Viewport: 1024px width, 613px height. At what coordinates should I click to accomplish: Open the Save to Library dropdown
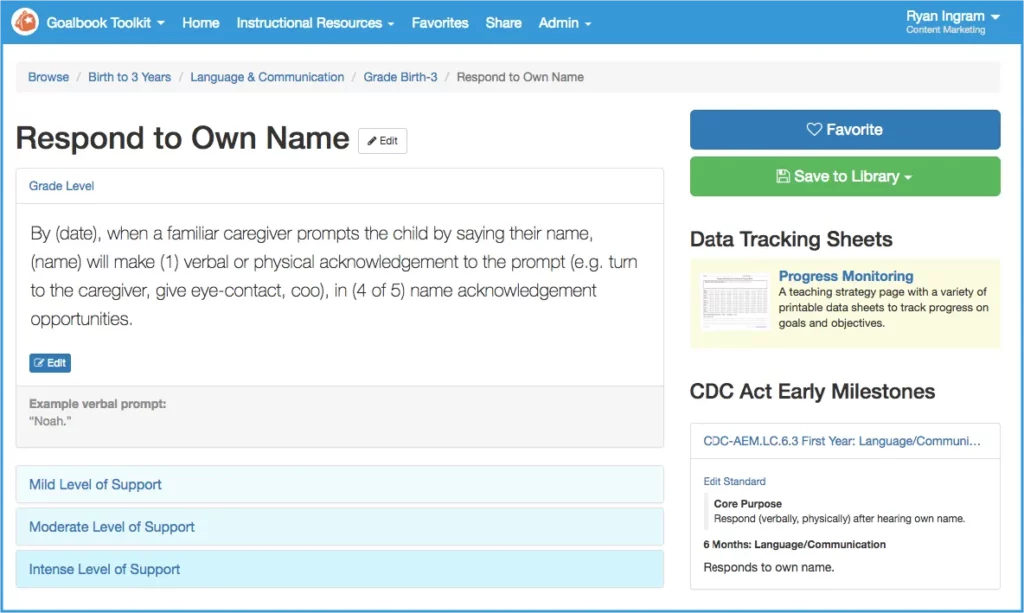pos(844,176)
